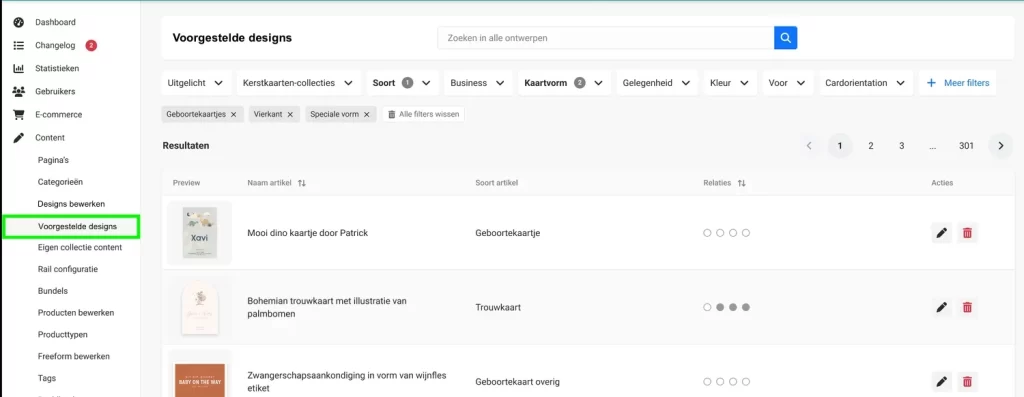Click the search designs input field
This screenshot has width=1024, height=397.
pyautogui.click(x=605, y=38)
